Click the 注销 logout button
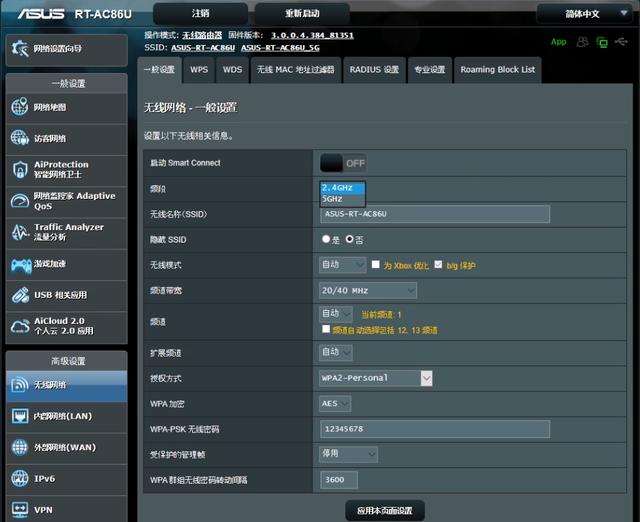Viewport: 640px width, 522px height. pos(200,13)
